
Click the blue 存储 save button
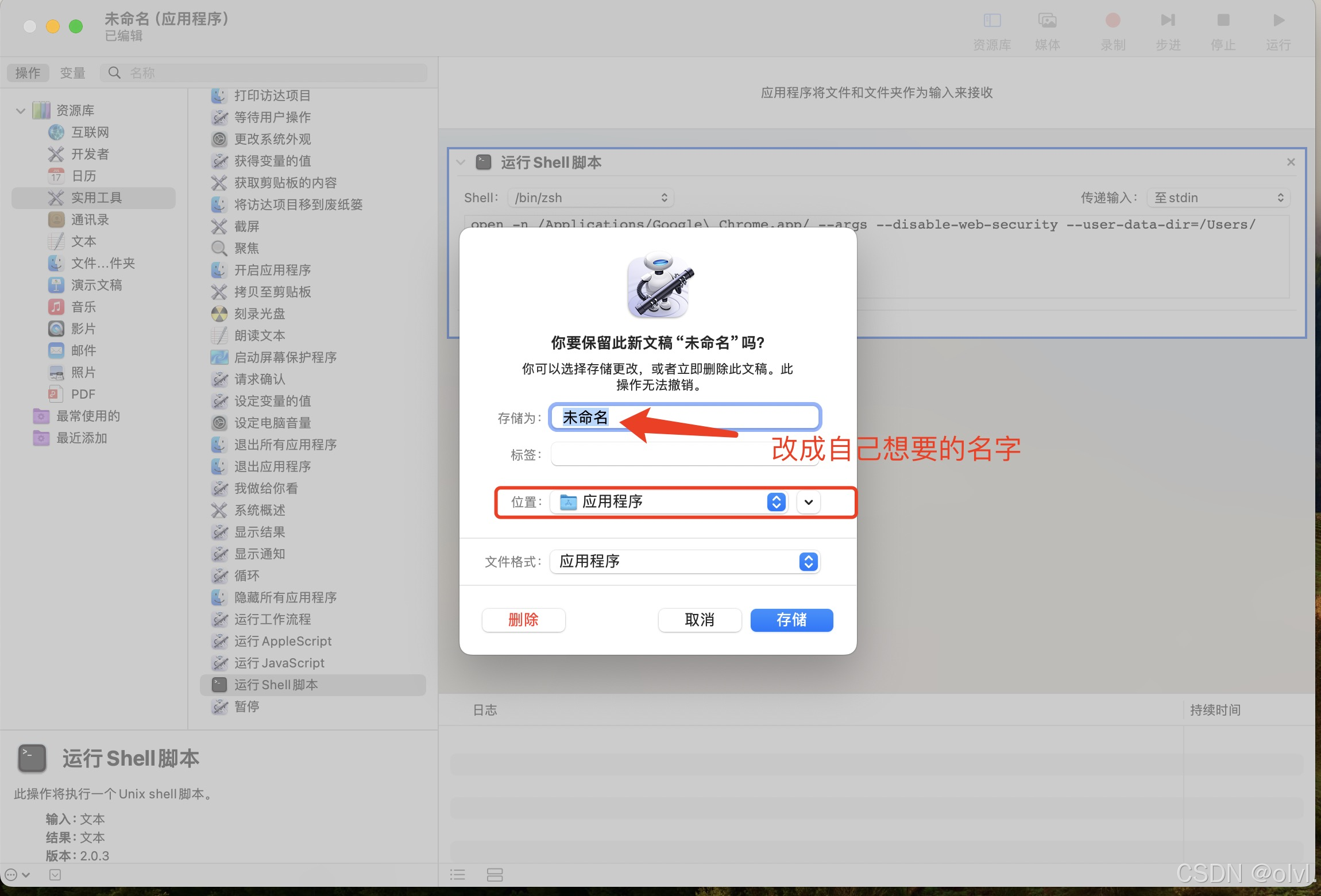791,620
